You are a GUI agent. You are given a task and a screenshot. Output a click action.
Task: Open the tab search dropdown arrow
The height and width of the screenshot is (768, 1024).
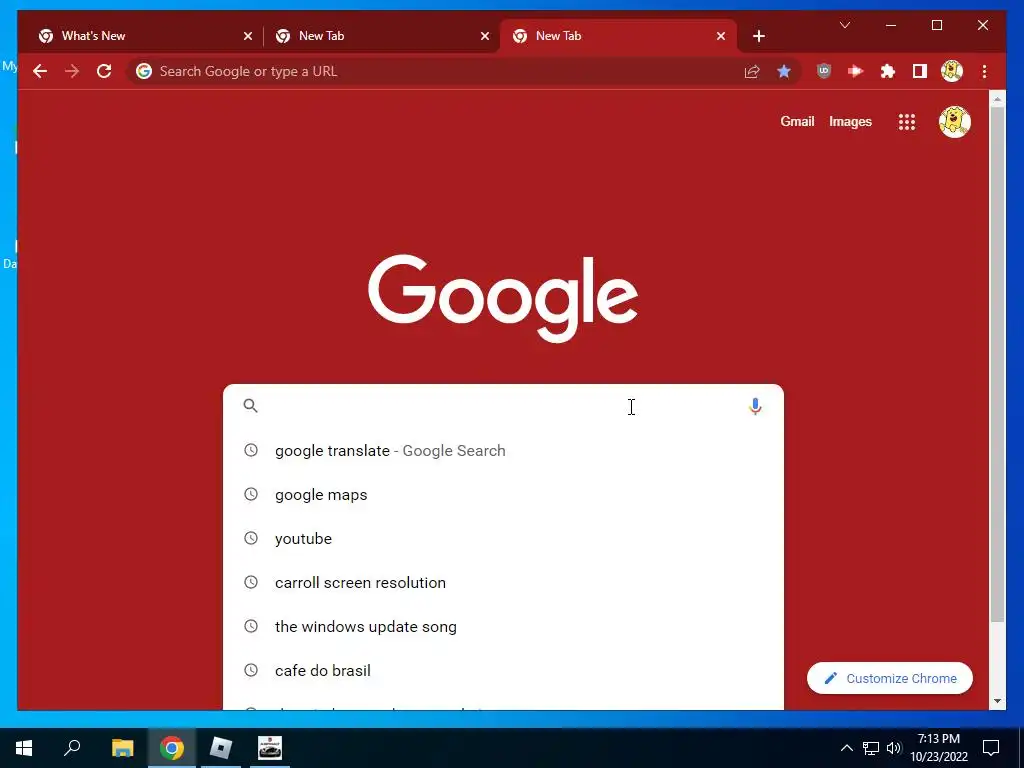pos(844,25)
